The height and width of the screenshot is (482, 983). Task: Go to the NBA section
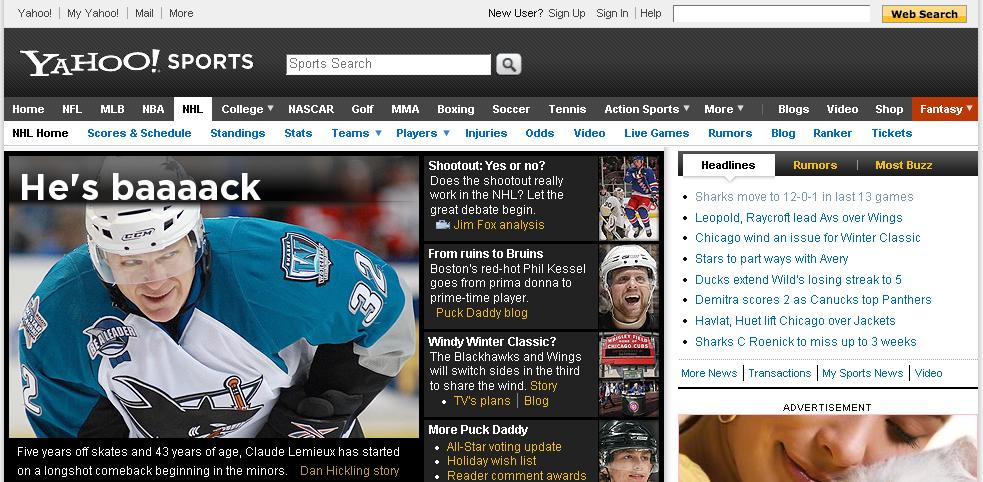[153, 109]
